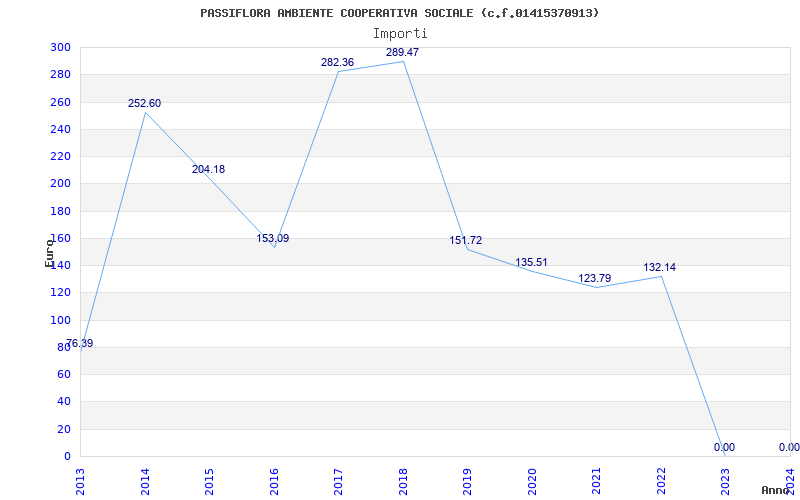The image size is (800, 500).
Task: Click the 300 y-axis tick label
Action: (60, 47)
